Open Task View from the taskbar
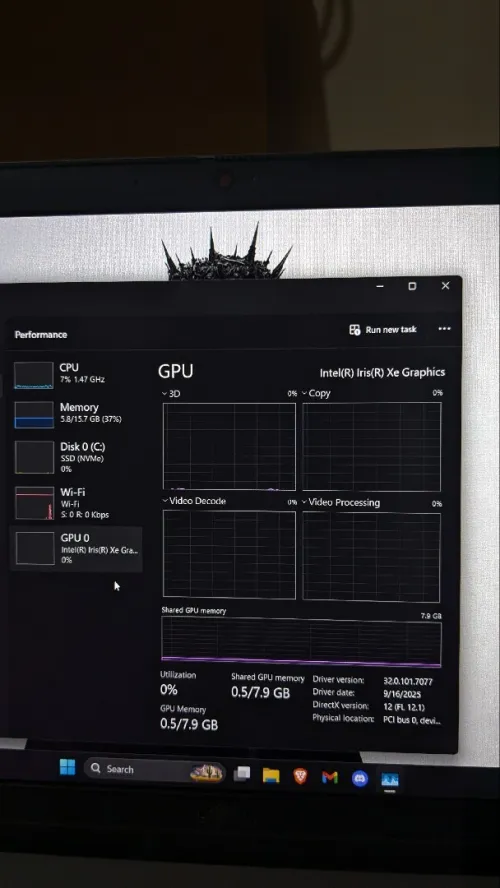Viewport: 500px width, 888px height. [242, 773]
